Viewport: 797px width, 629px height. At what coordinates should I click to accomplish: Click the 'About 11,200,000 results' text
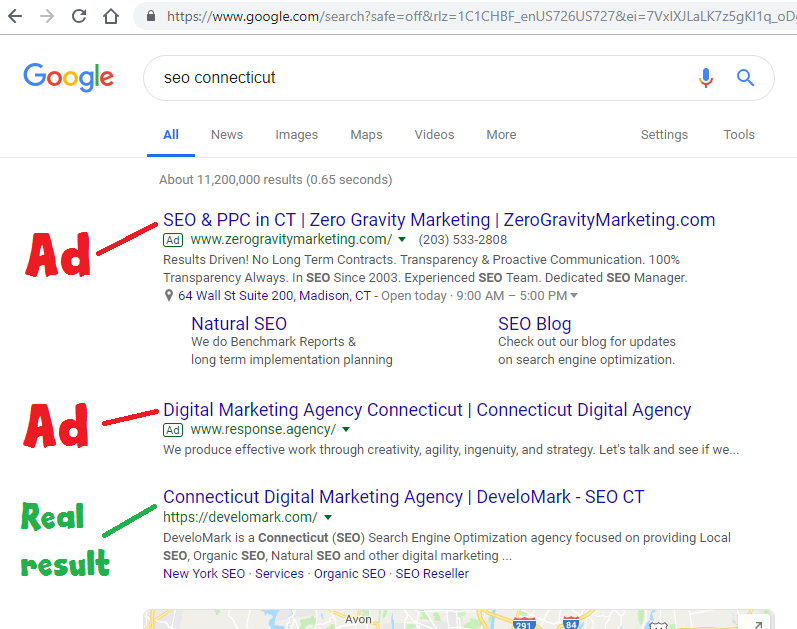[275, 179]
